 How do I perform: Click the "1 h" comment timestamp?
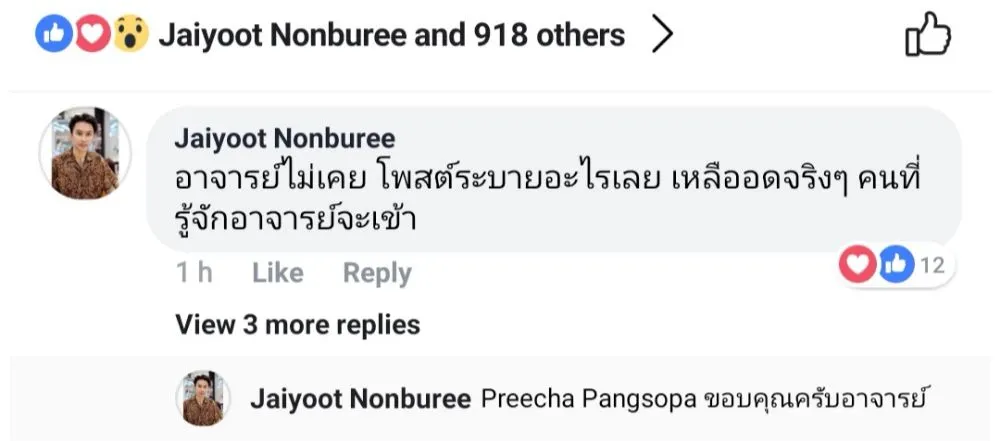(194, 272)
